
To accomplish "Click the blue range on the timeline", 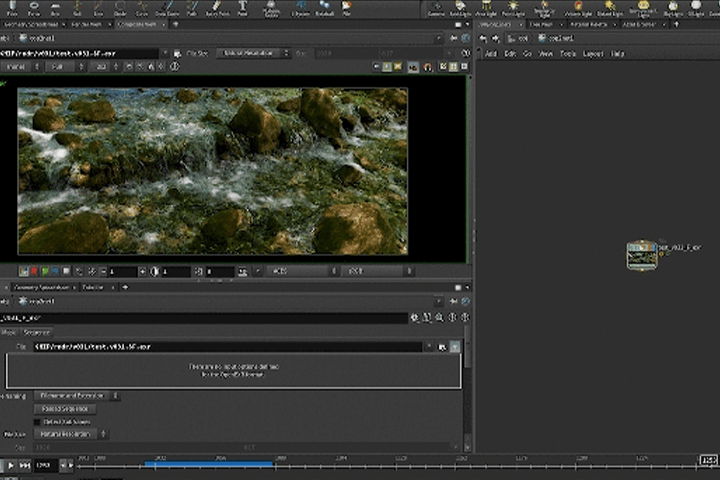I will 209,464.
